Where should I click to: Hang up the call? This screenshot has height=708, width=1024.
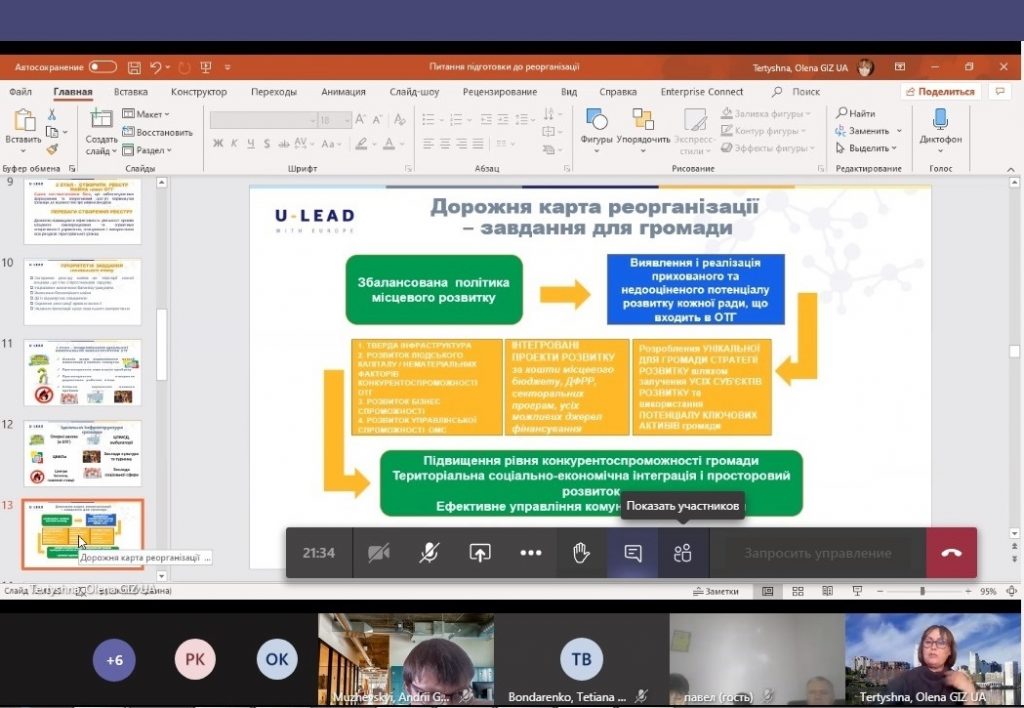tap(951, 553)
